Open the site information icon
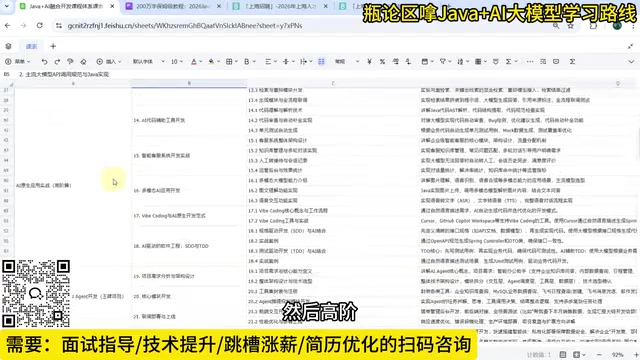This screenshot has height=360, width=640. [59, 25]
